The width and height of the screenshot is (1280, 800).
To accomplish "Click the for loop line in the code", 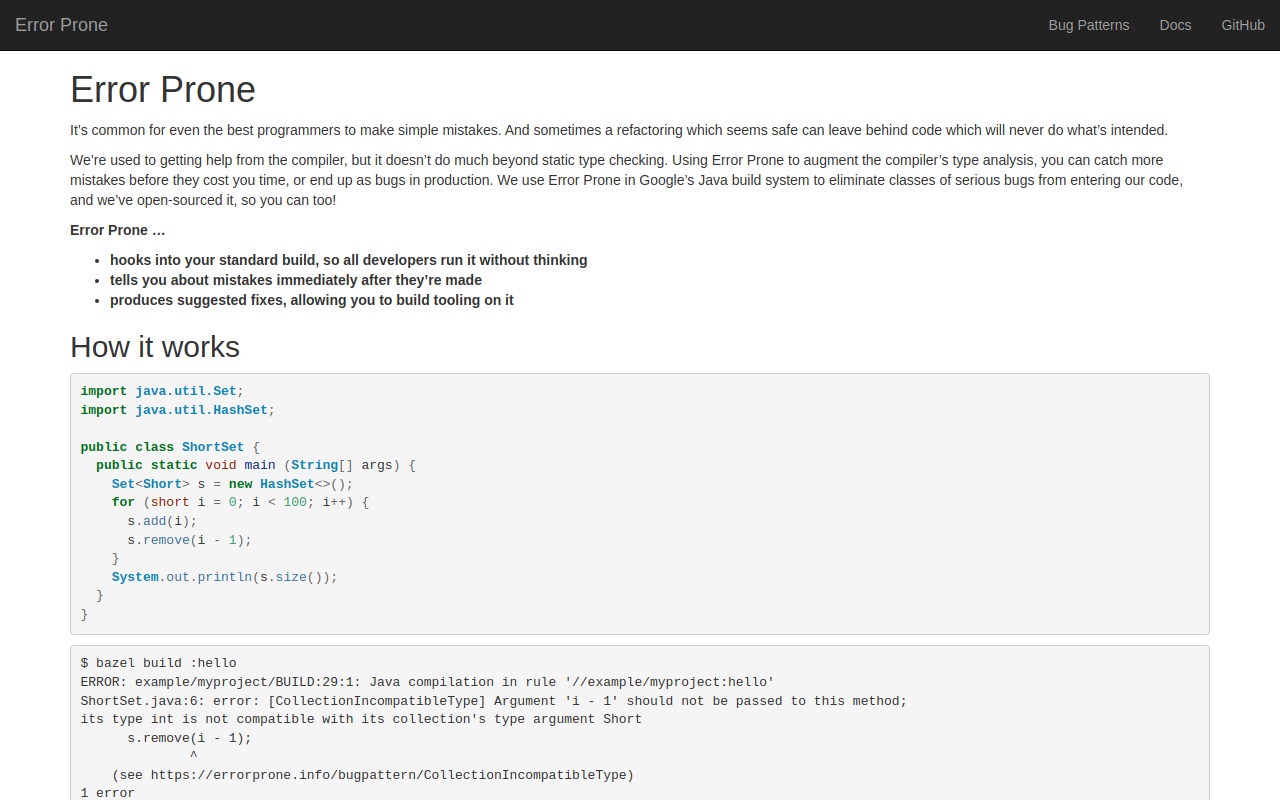I will click(240, 502).
